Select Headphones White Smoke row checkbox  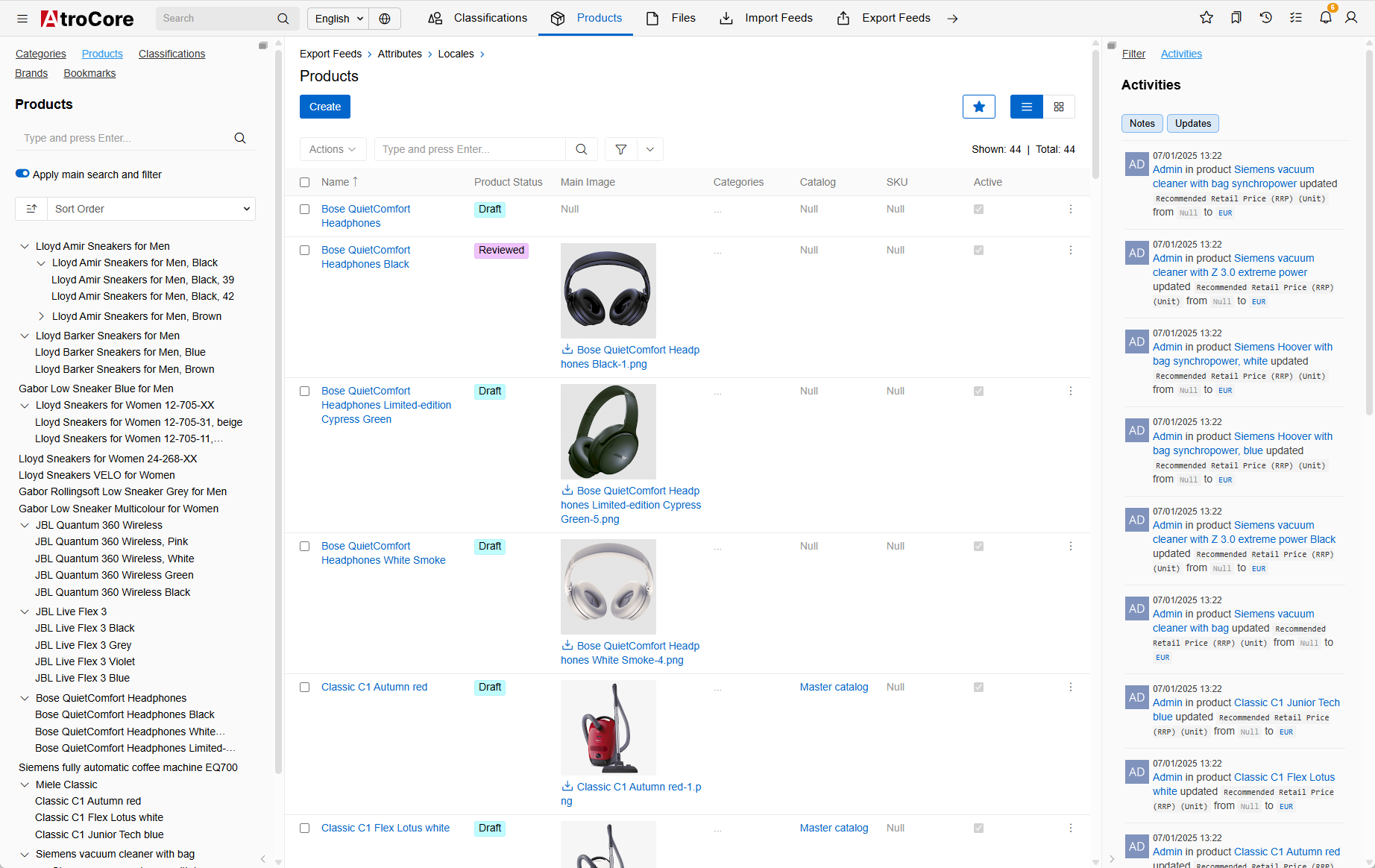(x=304, y=547)
